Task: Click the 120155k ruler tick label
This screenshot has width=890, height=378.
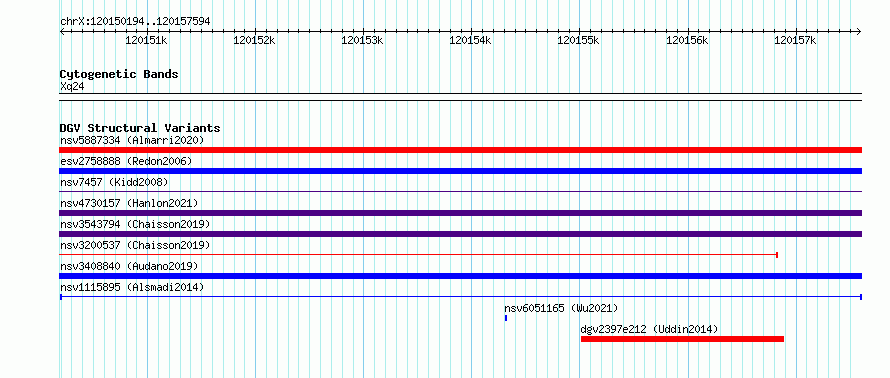Action: click(578, 41)
